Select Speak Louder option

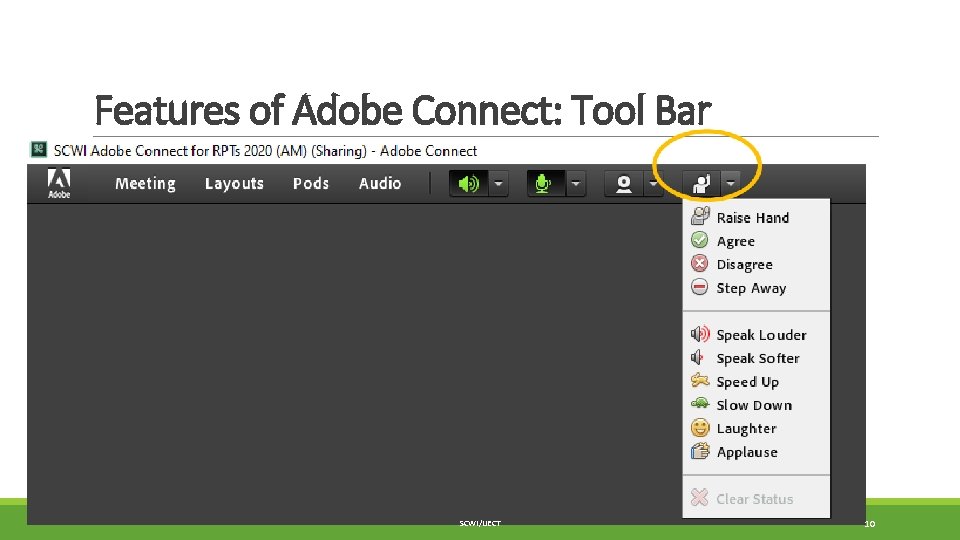pyautogui.click(x=756, y=335)
